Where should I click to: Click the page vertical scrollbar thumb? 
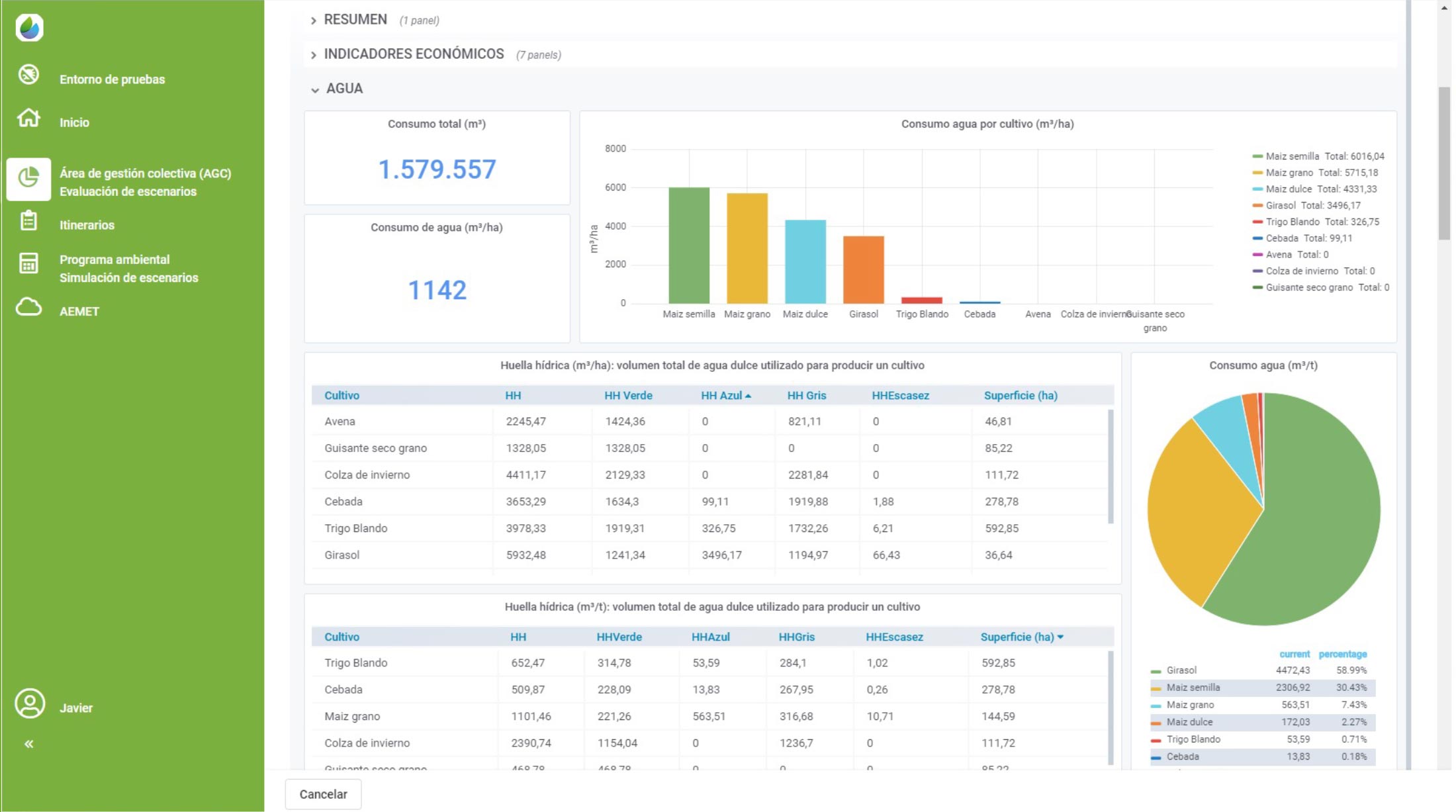tap(1444, 163)
